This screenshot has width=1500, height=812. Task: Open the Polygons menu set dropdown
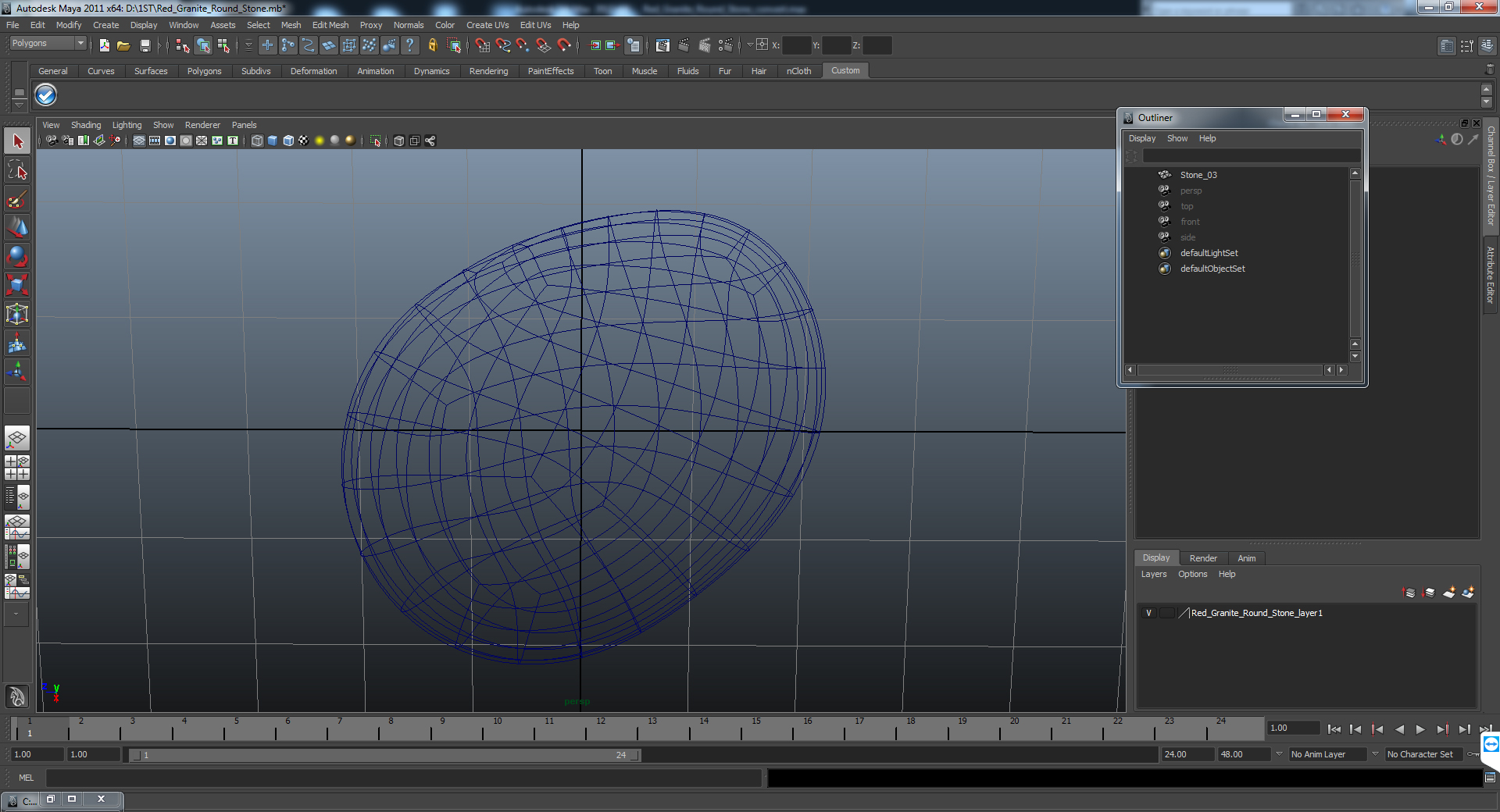pos(47,44)
